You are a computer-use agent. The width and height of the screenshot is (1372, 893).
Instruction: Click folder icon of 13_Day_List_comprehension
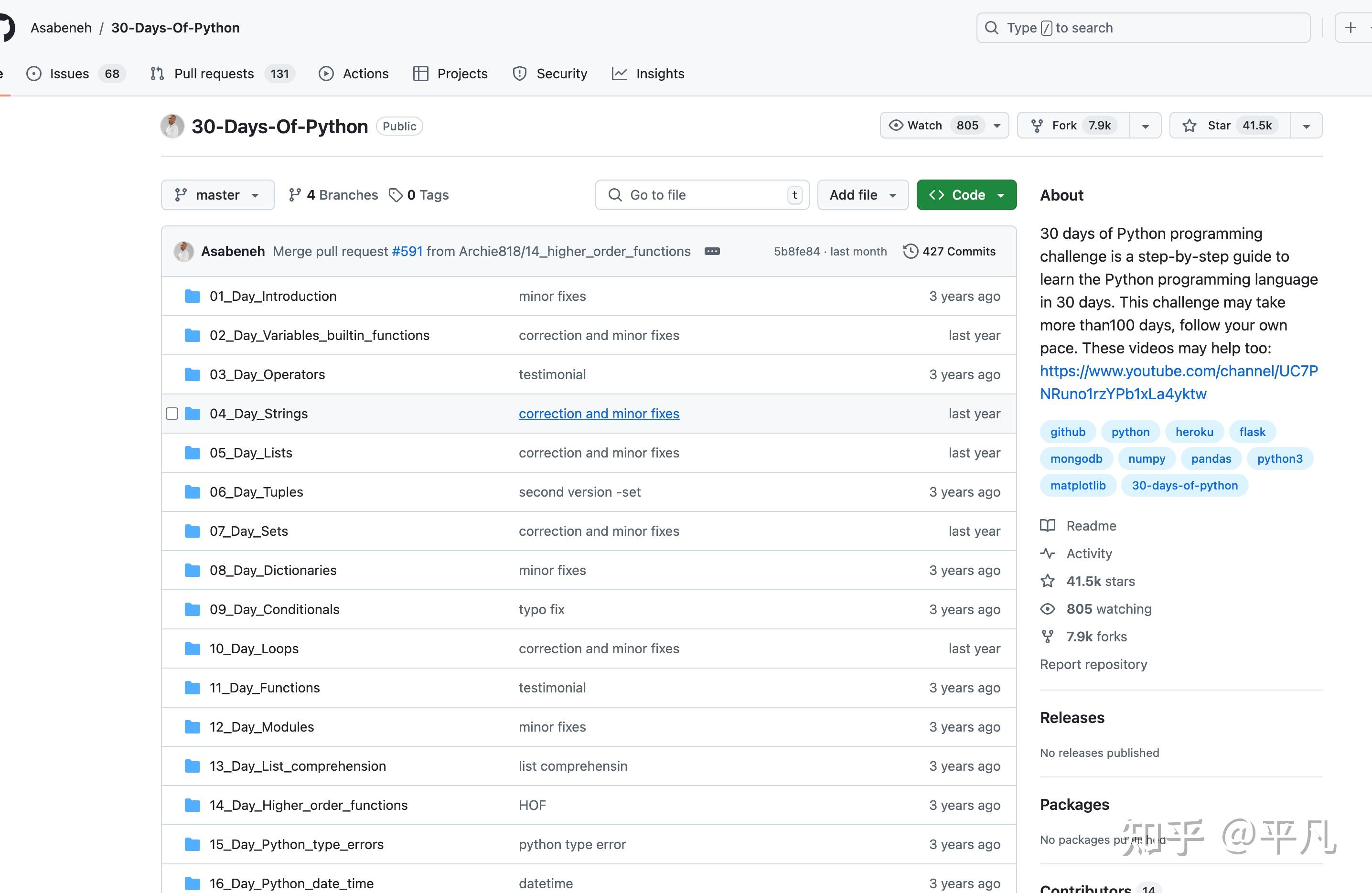coord(192,766)
